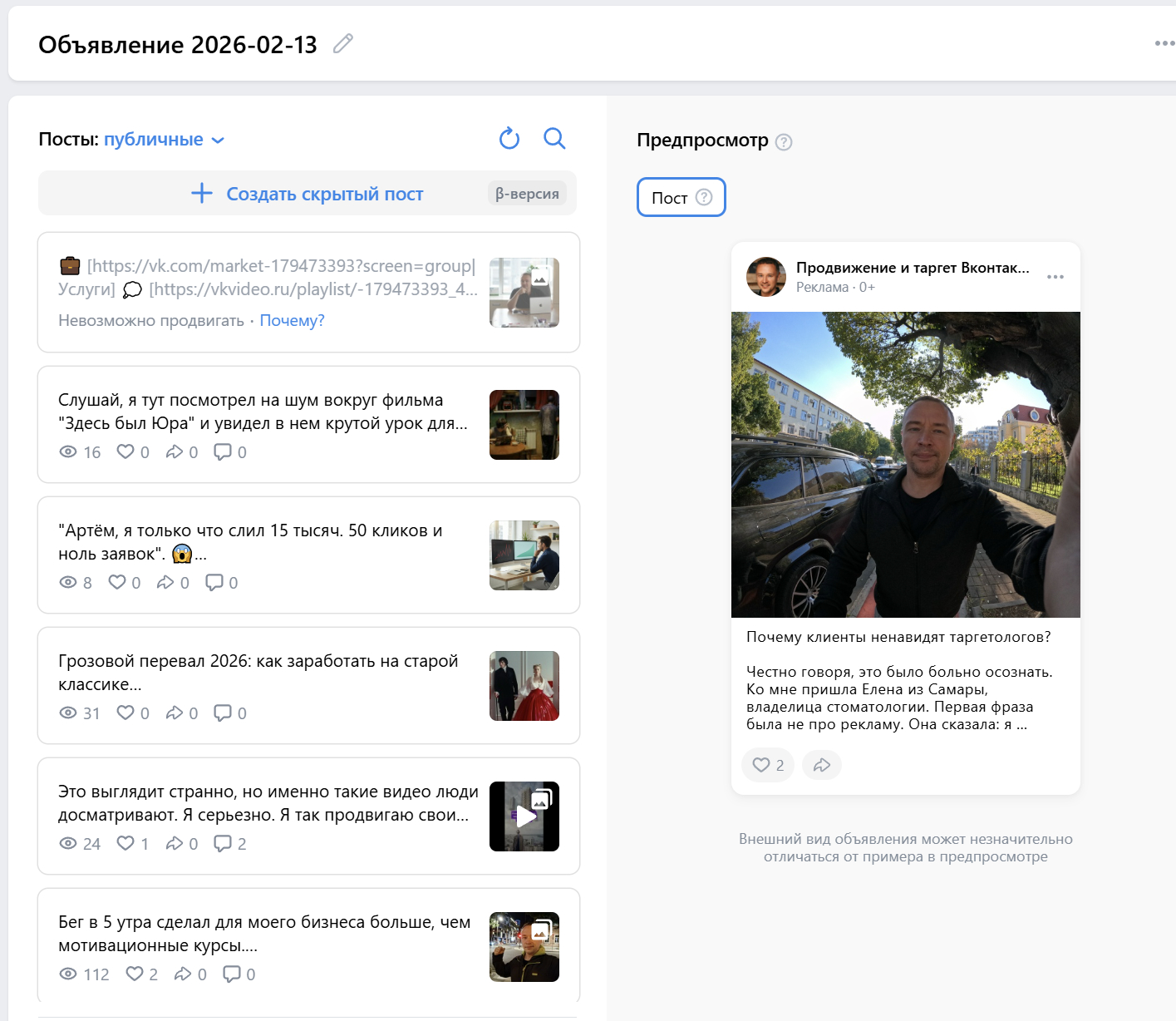Screen dimensions: 1176x1021
Task: Click the views eye icon on the Артём post
Action: click(x=68, y=582)
